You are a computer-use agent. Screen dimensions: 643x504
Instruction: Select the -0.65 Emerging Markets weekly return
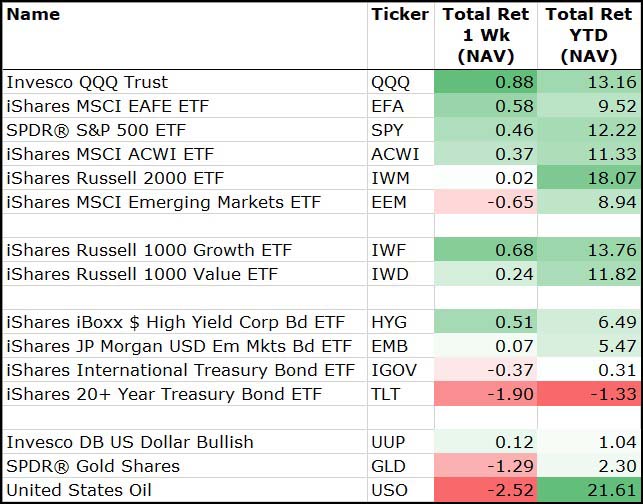(485, 202)
